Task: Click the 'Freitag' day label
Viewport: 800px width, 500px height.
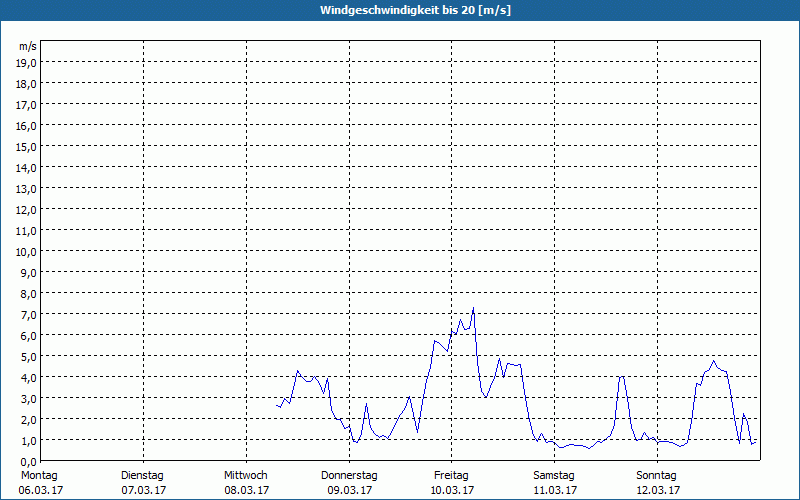Action: pyautogui.click(x=451, y=476)
